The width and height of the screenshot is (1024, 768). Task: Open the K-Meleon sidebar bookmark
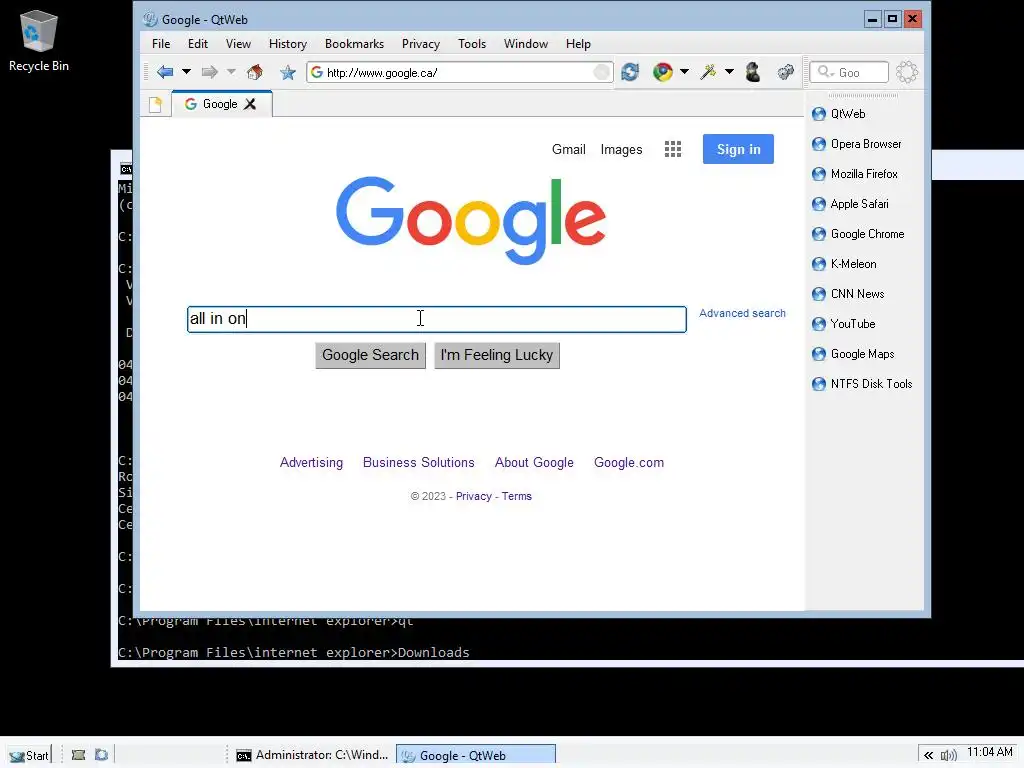(844, 264)
